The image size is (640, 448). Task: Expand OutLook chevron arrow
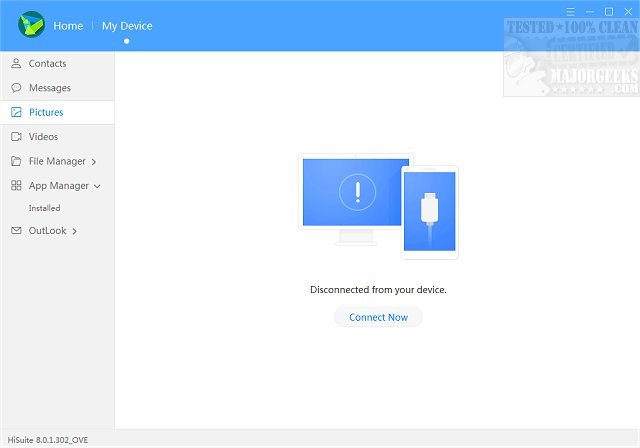point(74,231)
